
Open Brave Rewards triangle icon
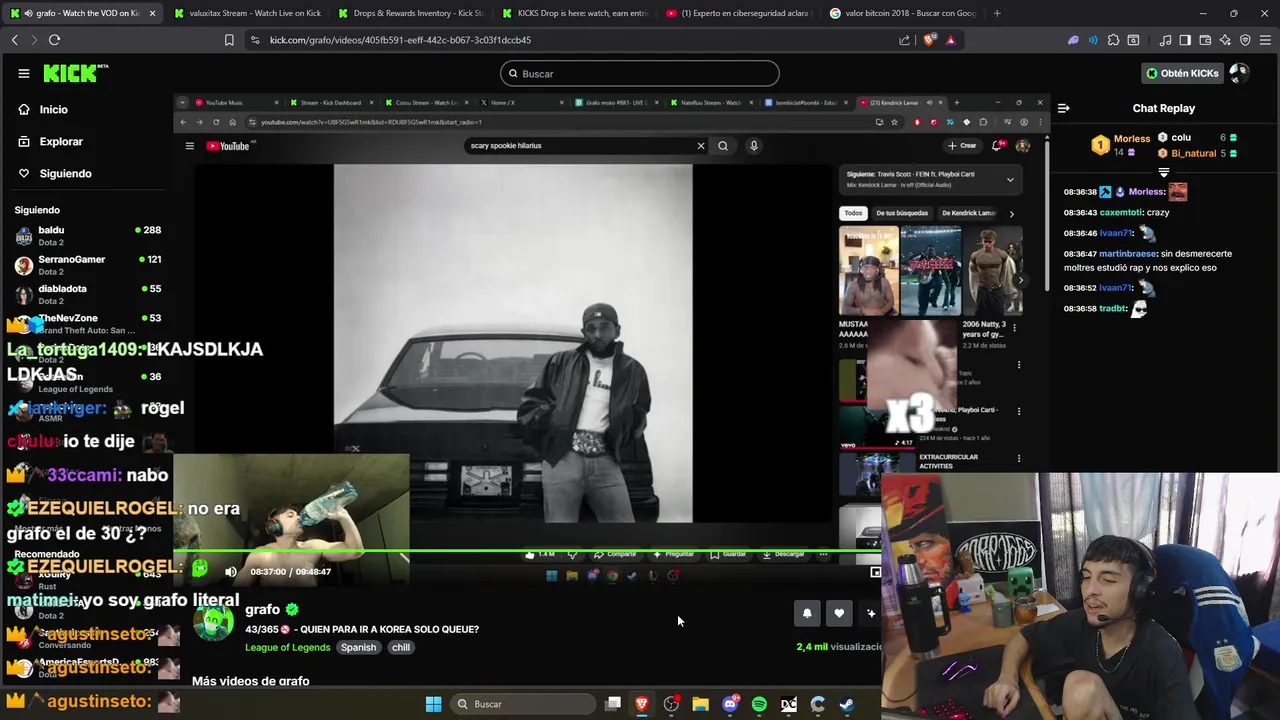tap(950, 40)
